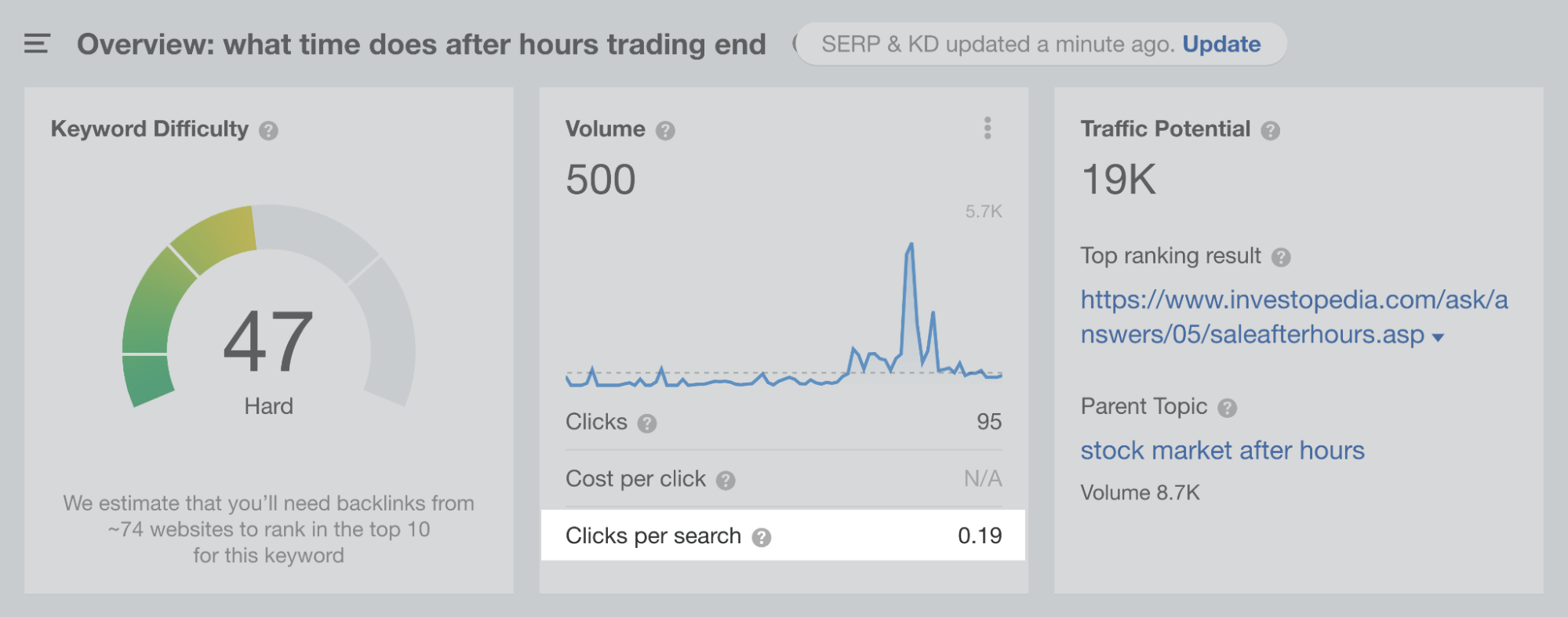Image resolution: width=1568 pixels, height=617 pixels.
Task: Click the Clicks per search row
Action: (783, 535)
